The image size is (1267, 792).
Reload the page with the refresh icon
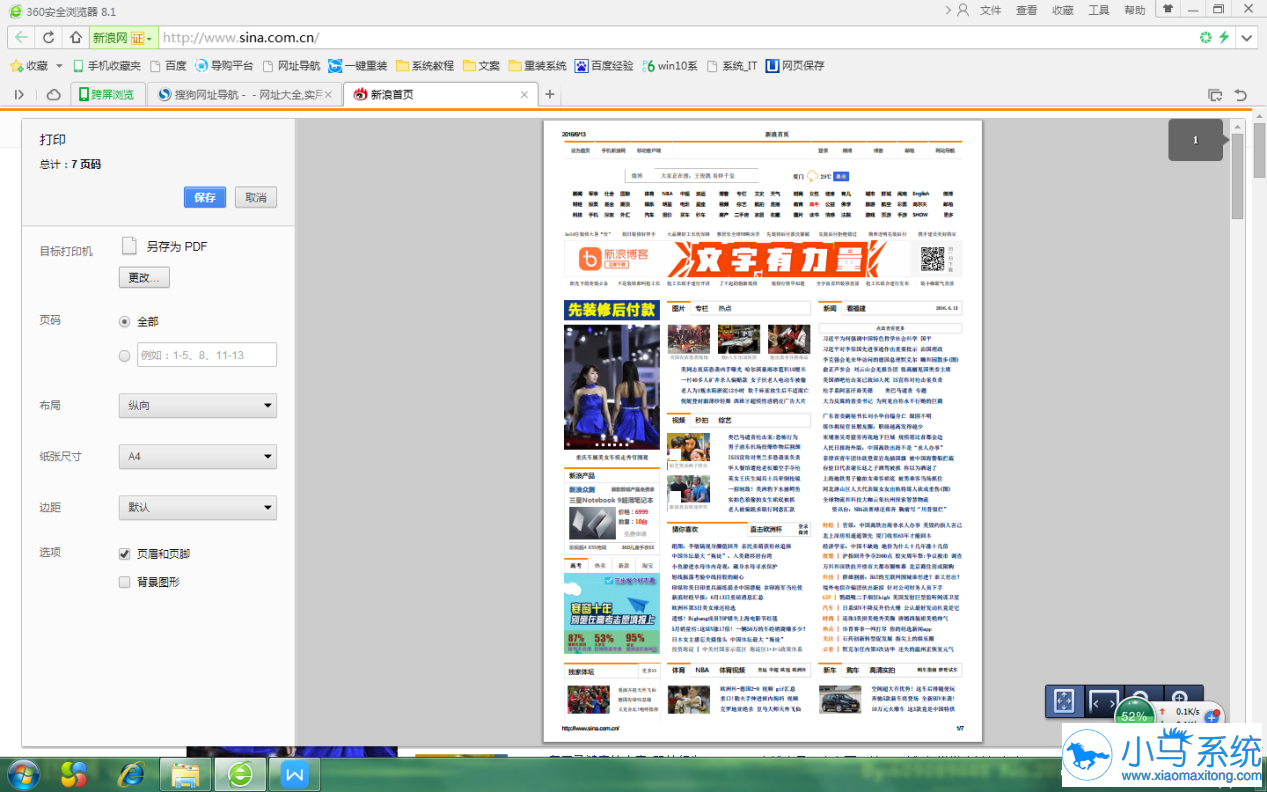48,38
